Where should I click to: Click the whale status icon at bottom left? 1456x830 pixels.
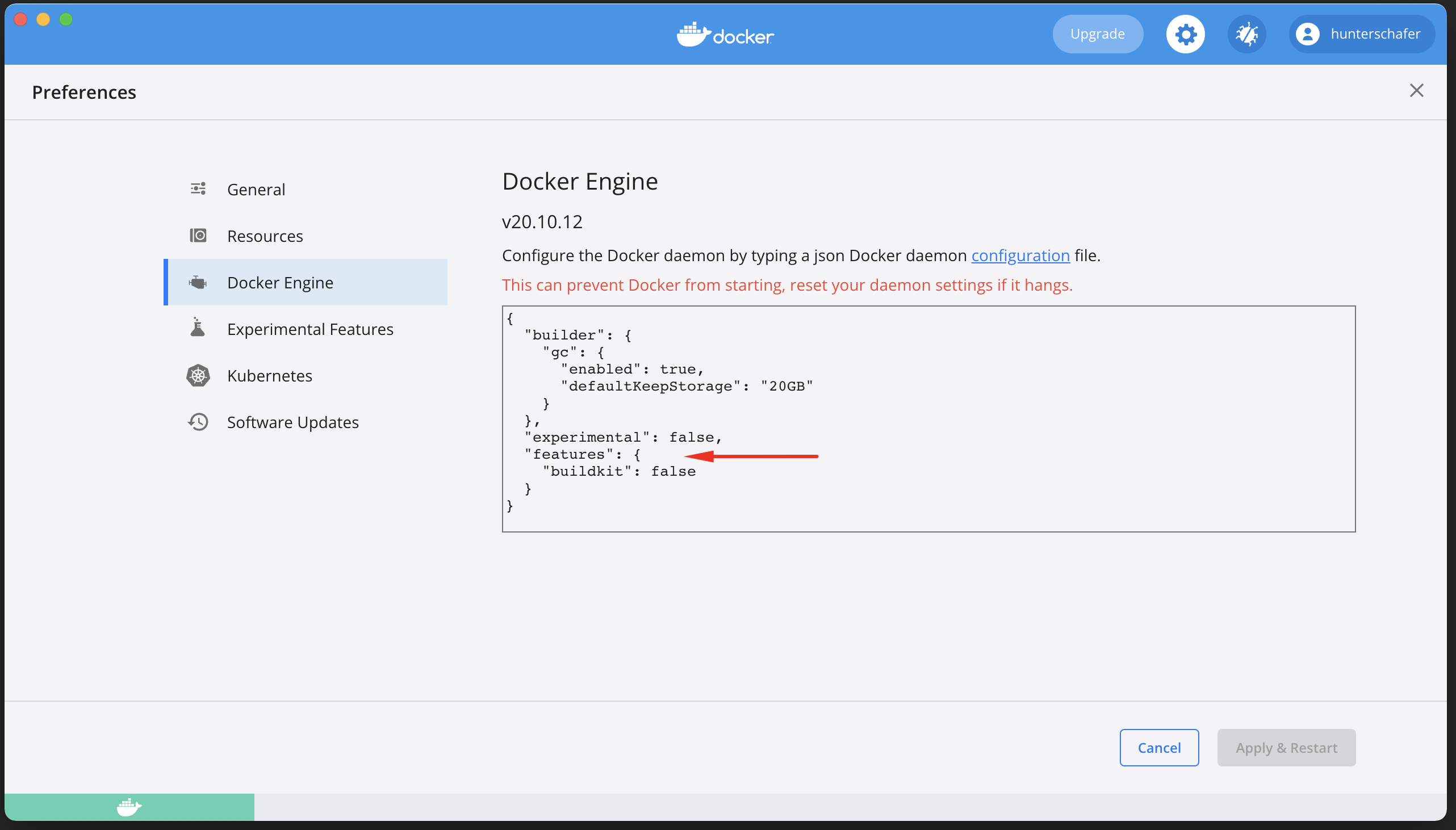pos(129,807)
